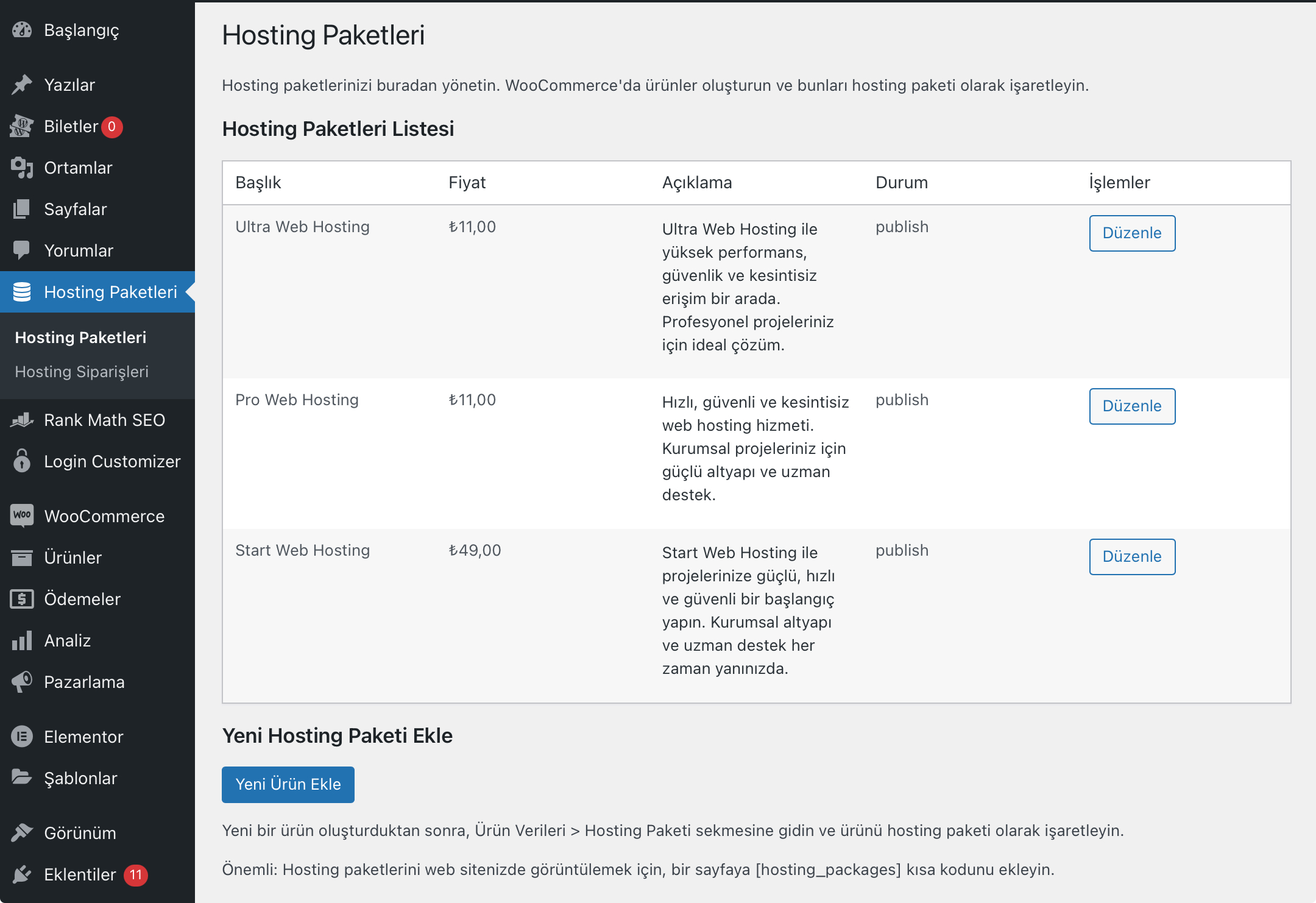Open the Görünüm appearance menu
Screen dimensions: 1316x903
point(97,833)
